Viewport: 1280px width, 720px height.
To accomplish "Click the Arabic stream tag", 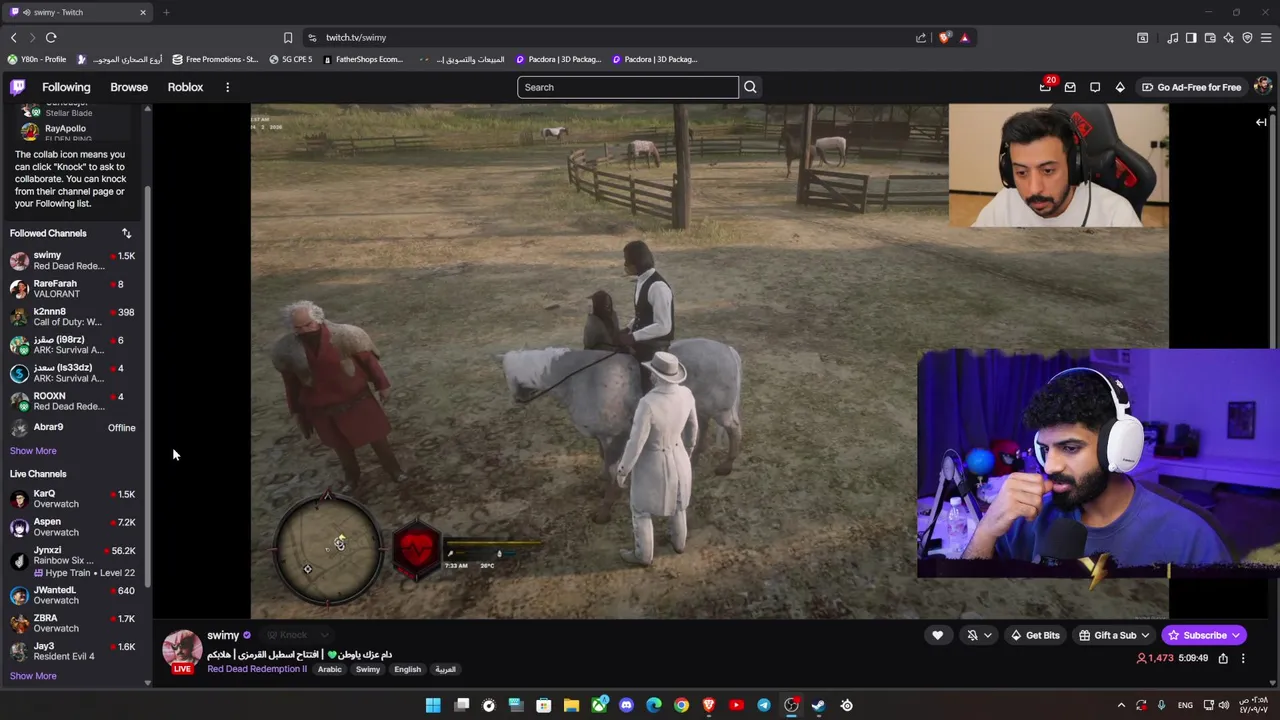I will pos(330,669).
